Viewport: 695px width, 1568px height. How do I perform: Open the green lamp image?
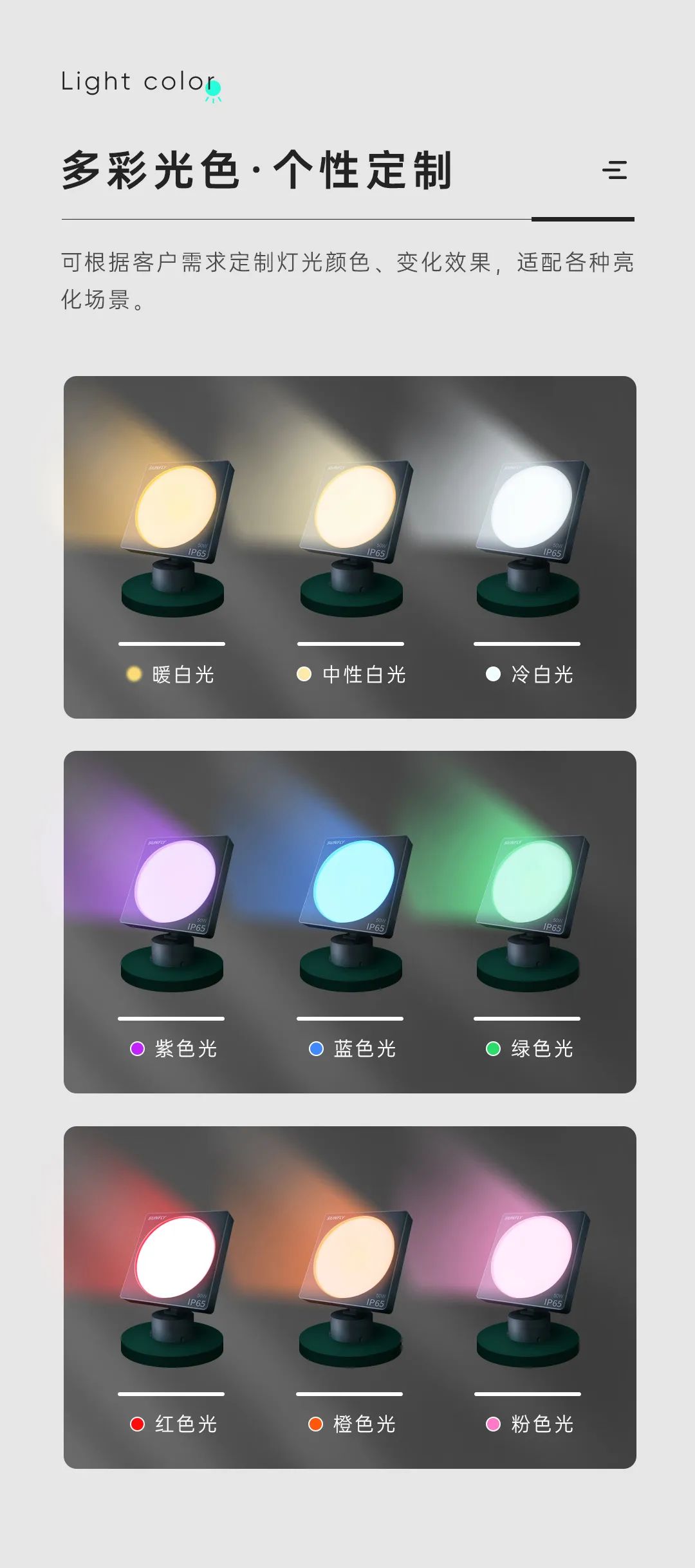pos(532,912)
